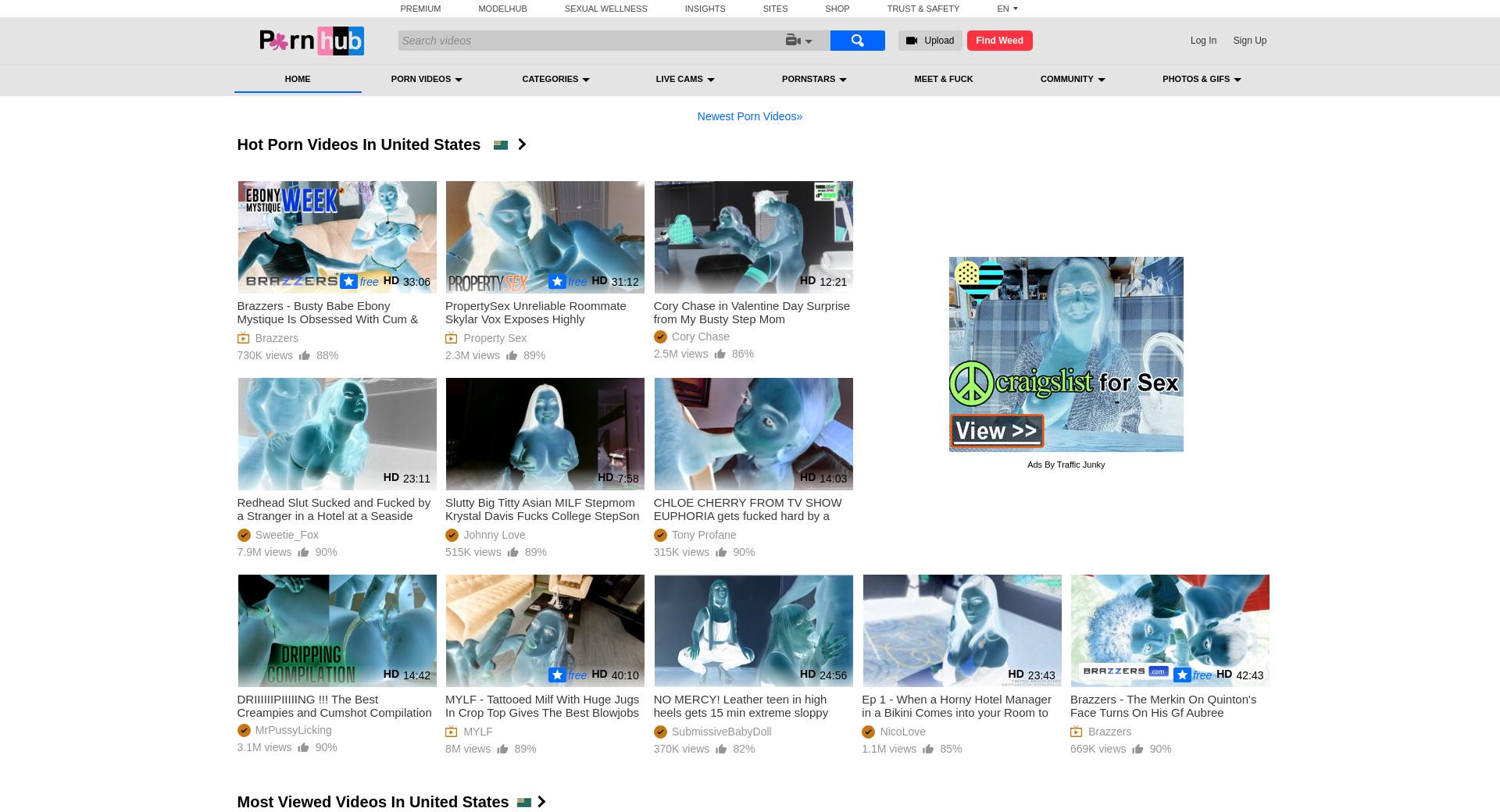
Task: Click channel icon beside Brazzers with 669K views
Action: point(1077,732)
